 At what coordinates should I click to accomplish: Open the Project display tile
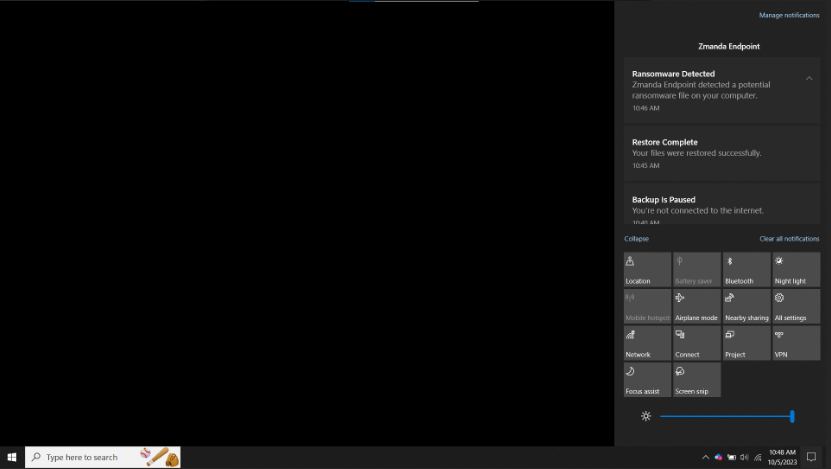coord(746,343)
